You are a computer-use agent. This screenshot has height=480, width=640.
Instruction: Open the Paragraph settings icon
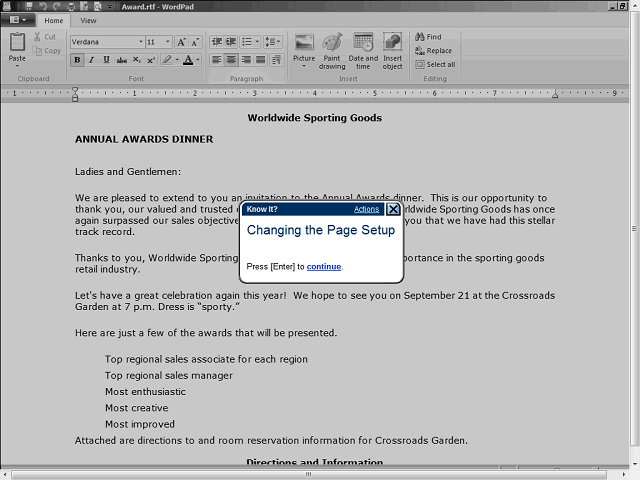tap(276, 60)
